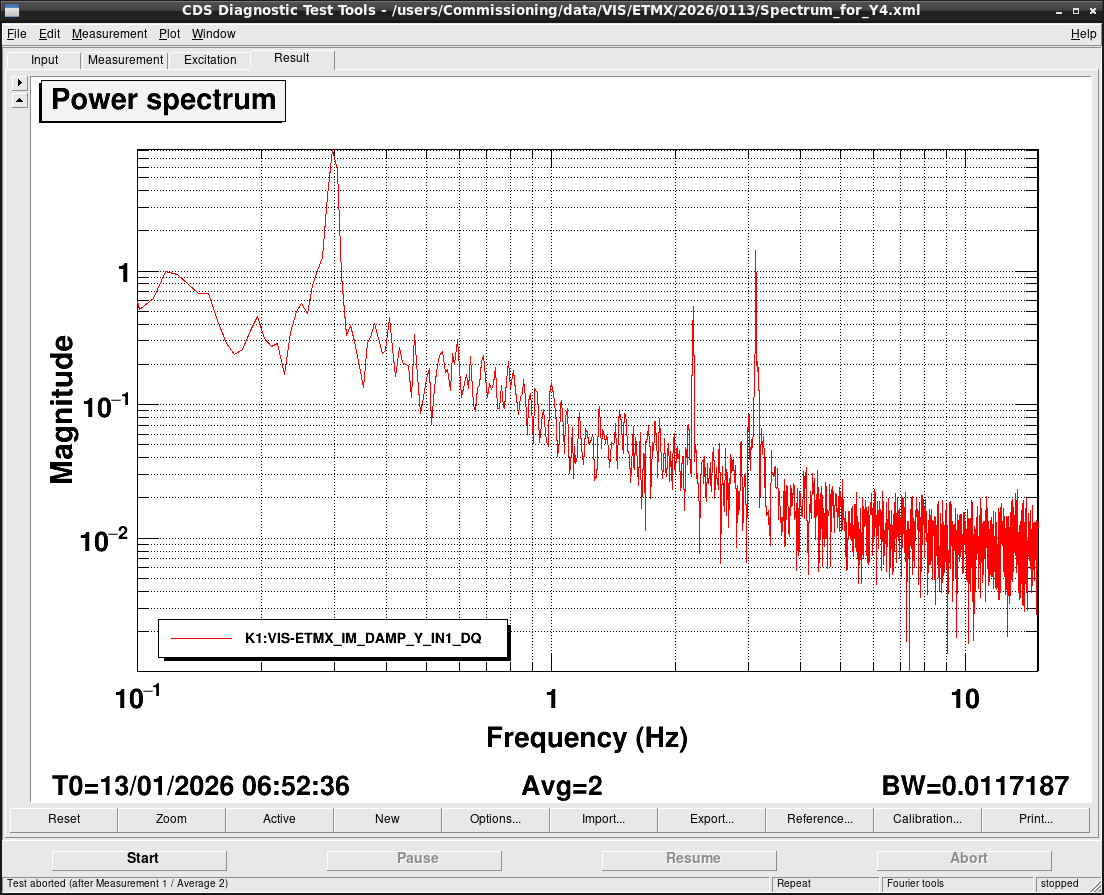Open the Measurement menu in menu bar
This screenshot has width=1104, height=895.
click(109, 34)
